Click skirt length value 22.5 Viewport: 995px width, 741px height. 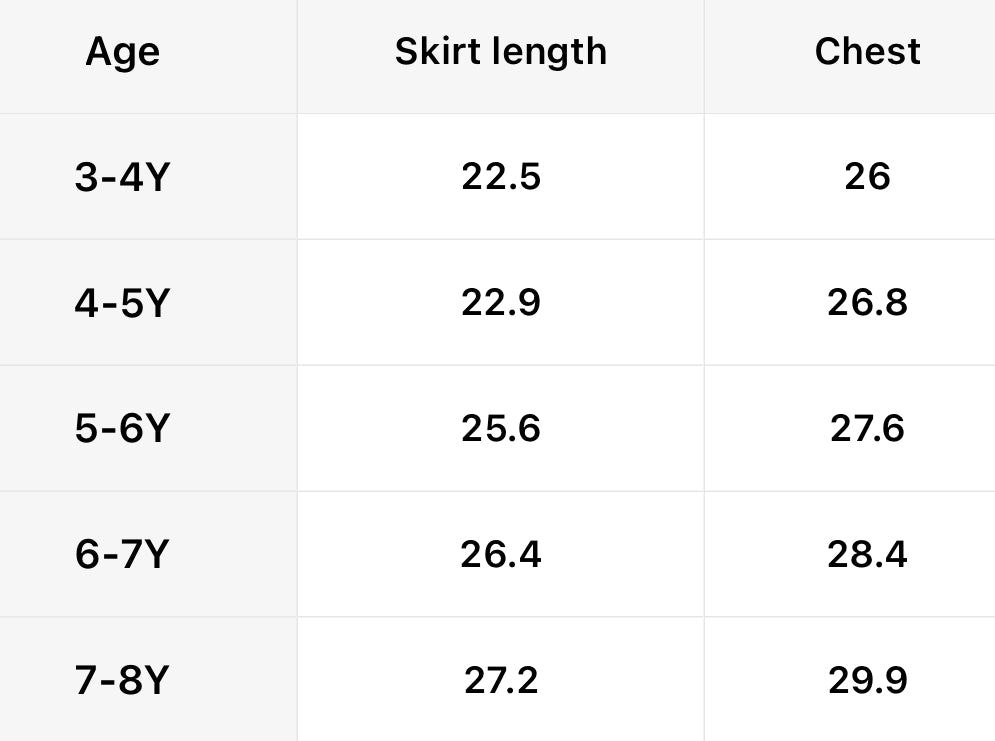[x=500, y=177]
